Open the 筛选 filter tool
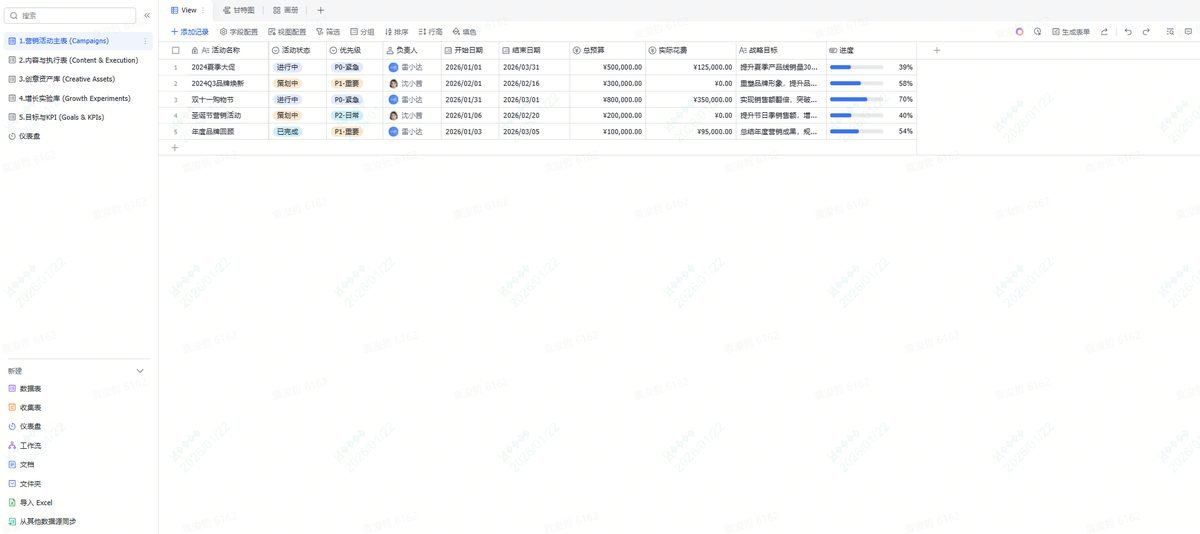The width and height of the screenshot is (1200, 534). tap(328, 32)
